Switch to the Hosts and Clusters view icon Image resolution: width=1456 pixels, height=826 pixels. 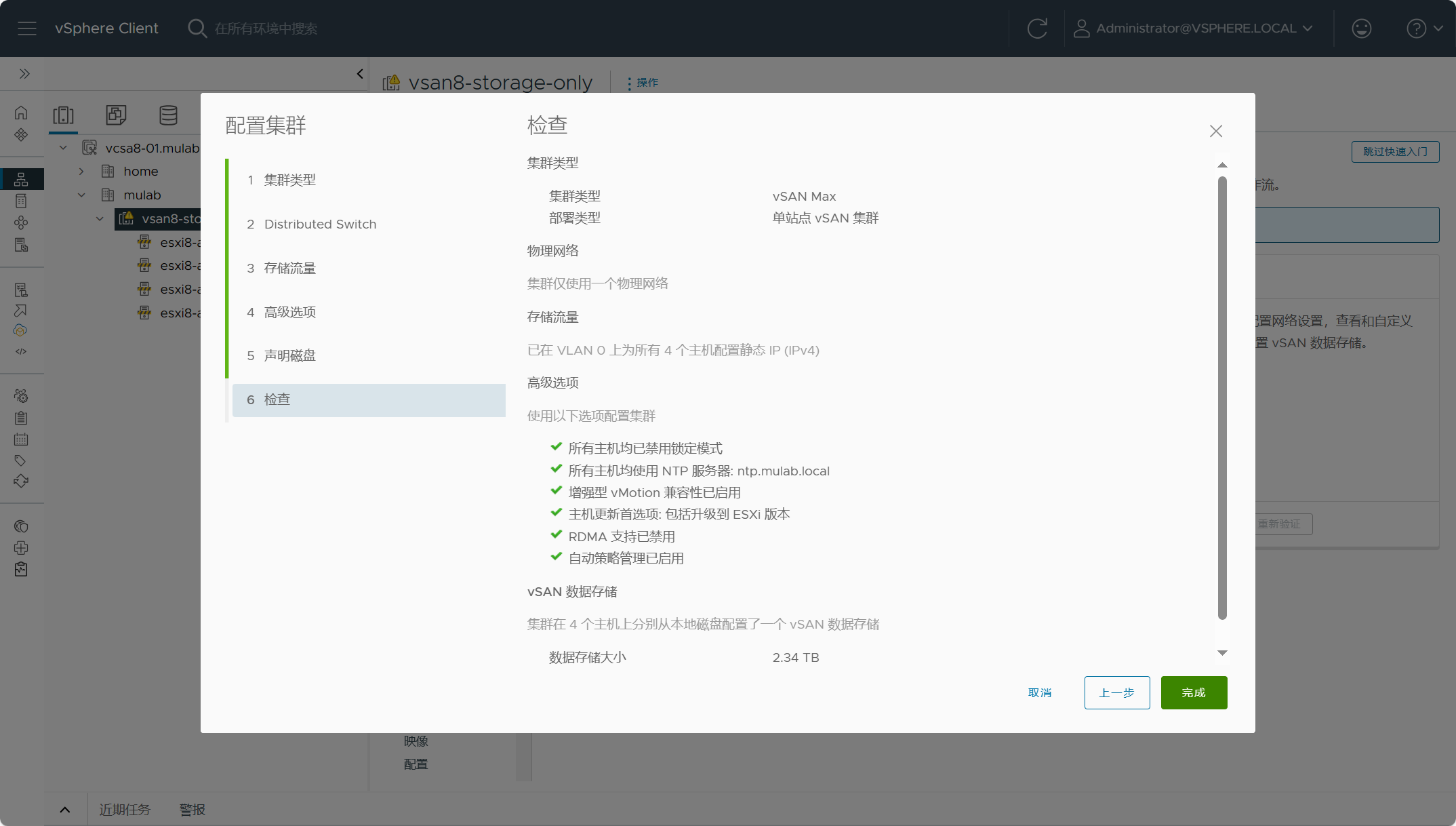pos(63,115)
